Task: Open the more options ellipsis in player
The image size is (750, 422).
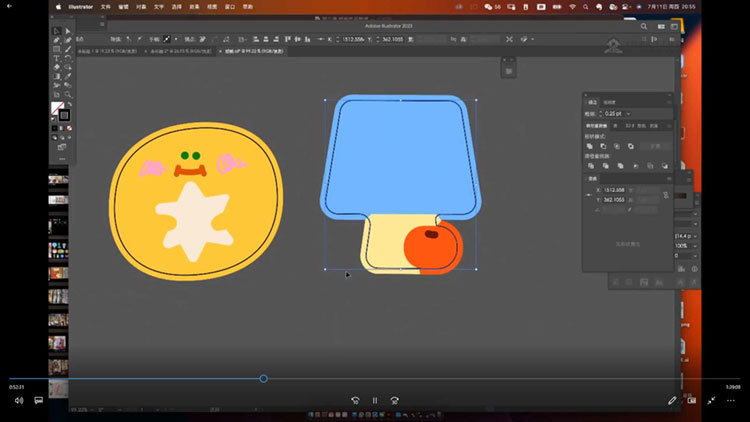Action: pyautogui.click(x=730, y=400)
